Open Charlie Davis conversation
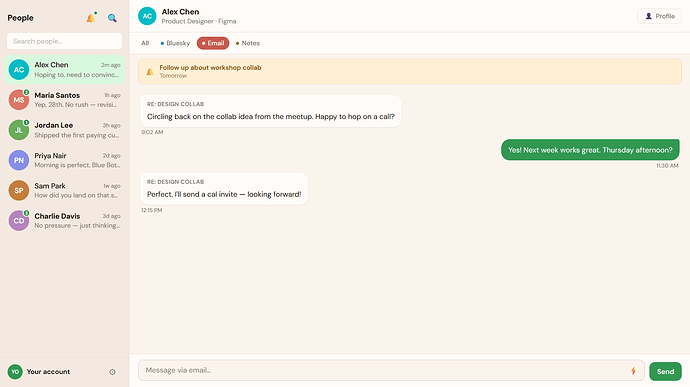This screenshot has width=690, height=387. [x=64, y=221]
